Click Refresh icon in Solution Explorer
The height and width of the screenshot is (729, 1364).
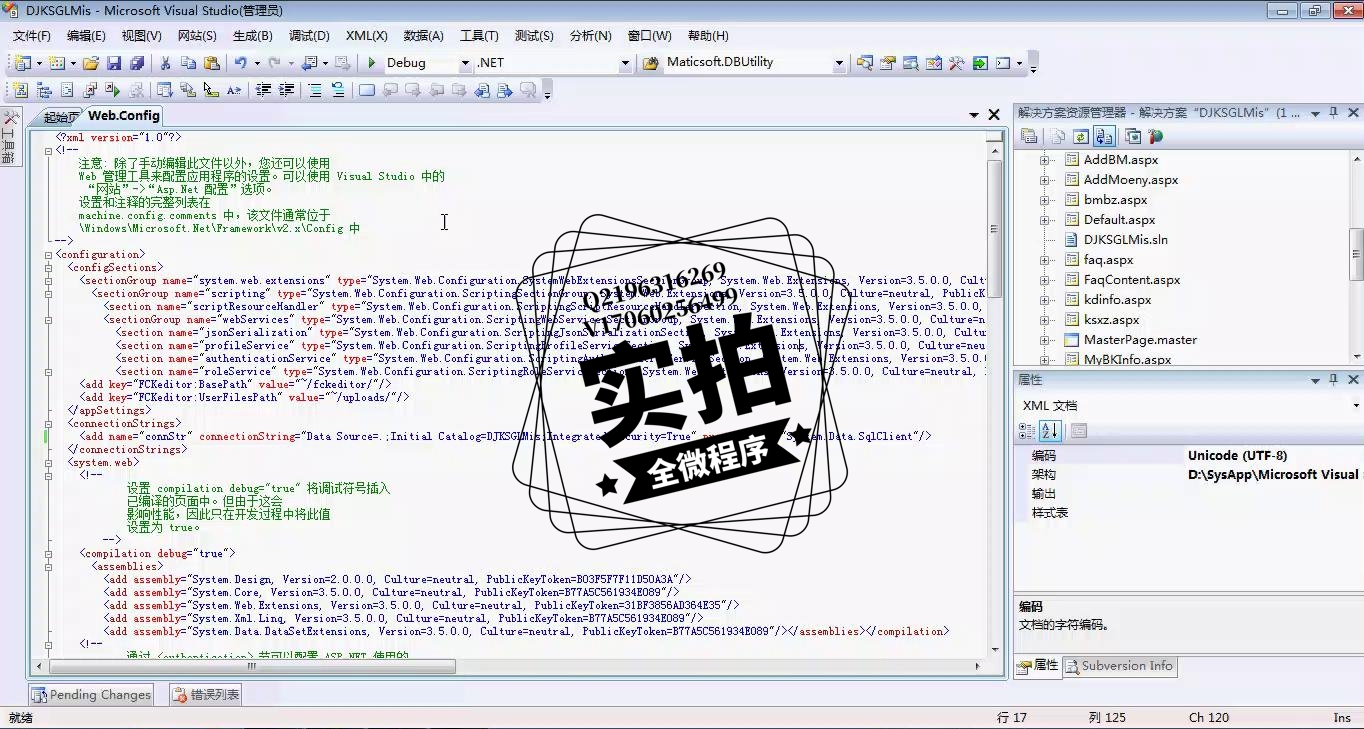tap(1080, 136)
